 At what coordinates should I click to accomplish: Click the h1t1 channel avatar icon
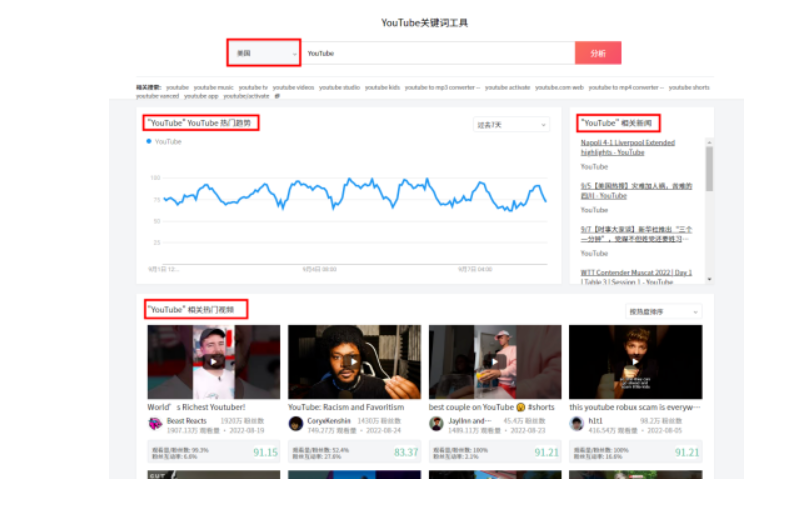[577, 424]
